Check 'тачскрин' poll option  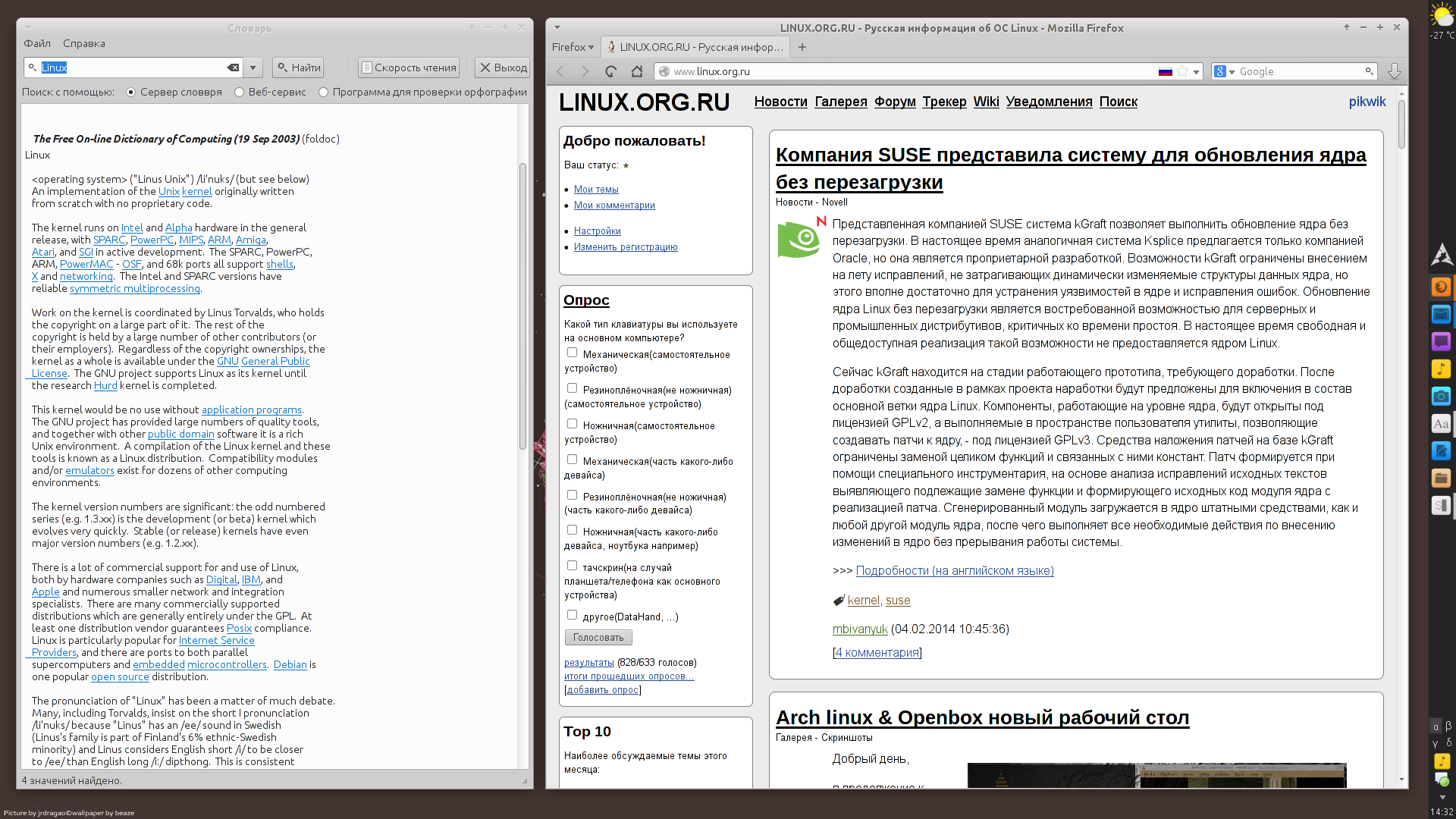tap(573, 566)
